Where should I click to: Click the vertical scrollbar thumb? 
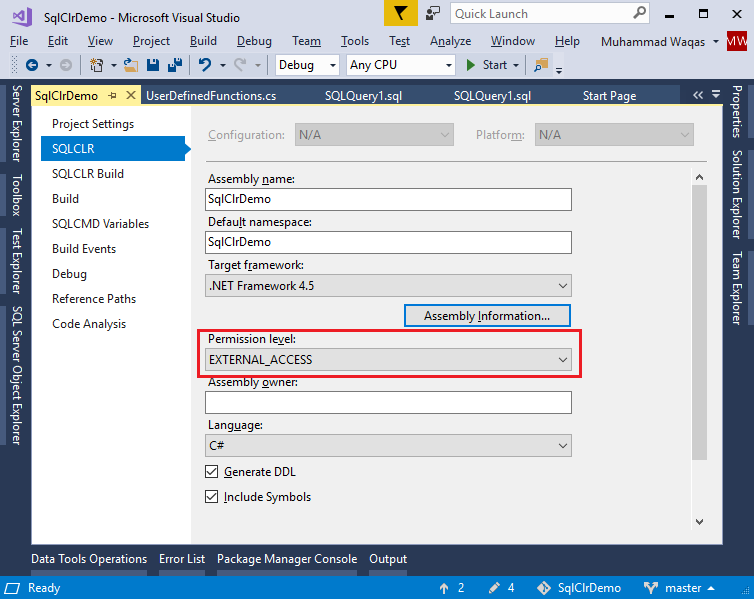700,322
